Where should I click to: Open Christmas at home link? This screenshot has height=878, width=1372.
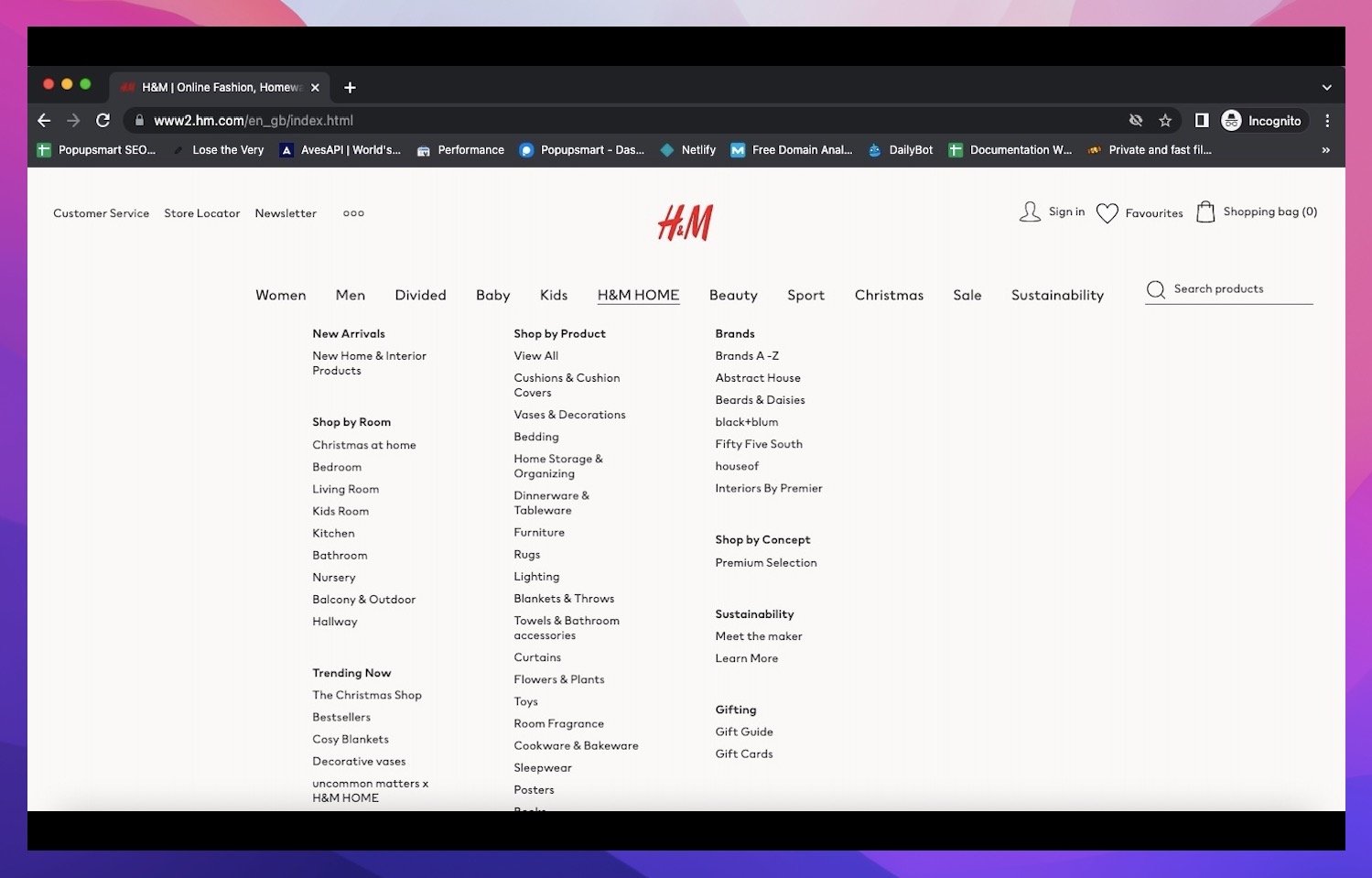click(x=364, y=445)
